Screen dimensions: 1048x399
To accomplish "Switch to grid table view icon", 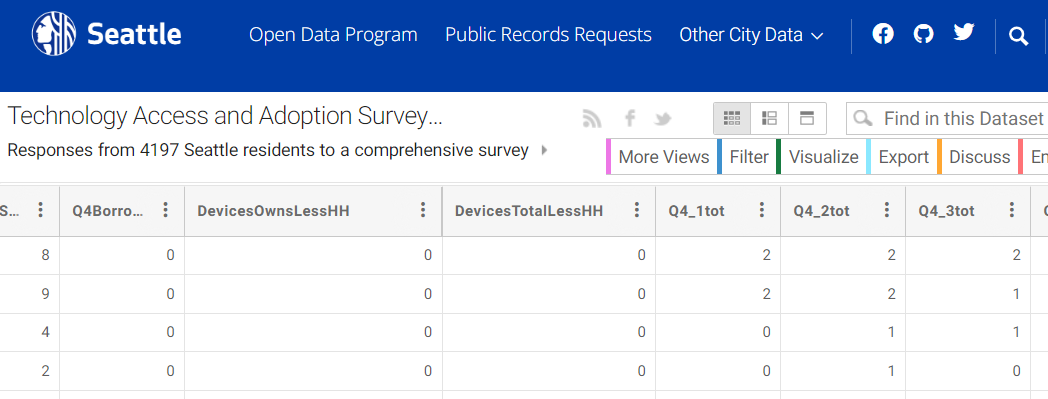I will coord(732,119).
